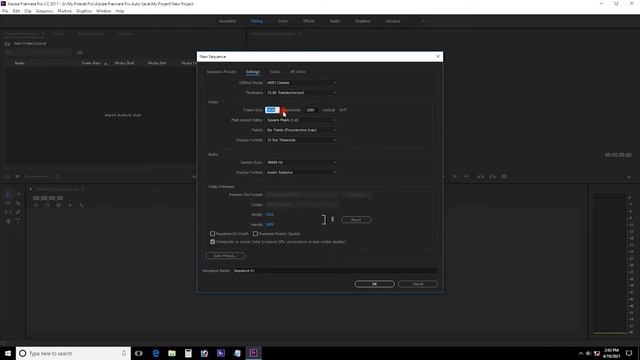Screen dimensions: 640x360
Task: Switch to the Tracks tab
Action: point(275,72)
